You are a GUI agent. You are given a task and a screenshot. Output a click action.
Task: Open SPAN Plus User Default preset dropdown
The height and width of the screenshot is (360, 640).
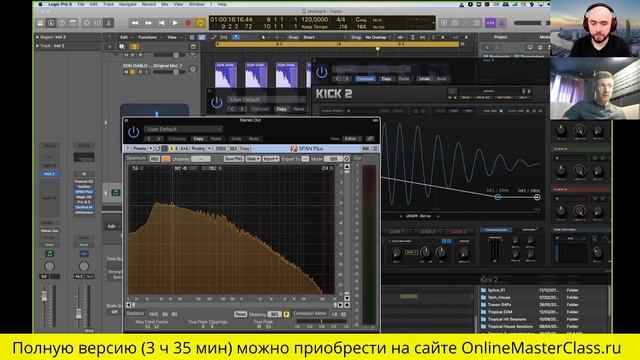pyautogui.click(x=183, y=129)
